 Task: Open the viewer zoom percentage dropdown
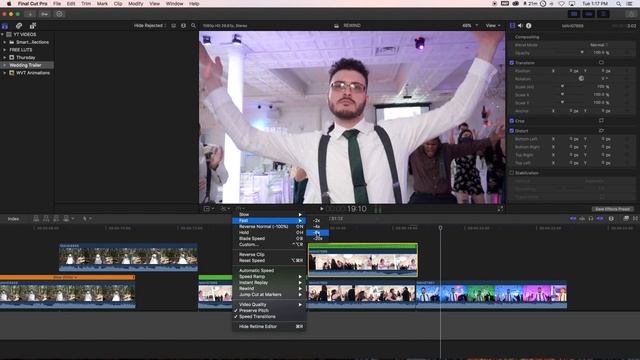click(470, 26)
